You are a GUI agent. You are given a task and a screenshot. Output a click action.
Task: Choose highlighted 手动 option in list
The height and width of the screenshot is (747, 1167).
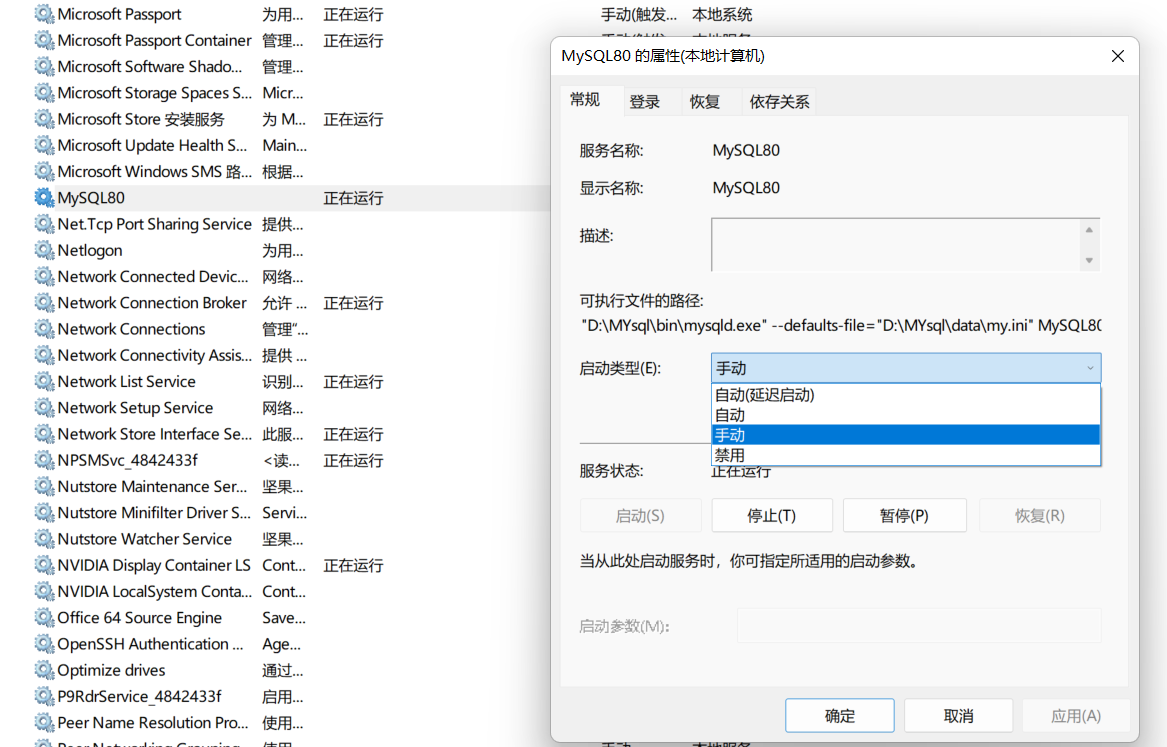906,435
